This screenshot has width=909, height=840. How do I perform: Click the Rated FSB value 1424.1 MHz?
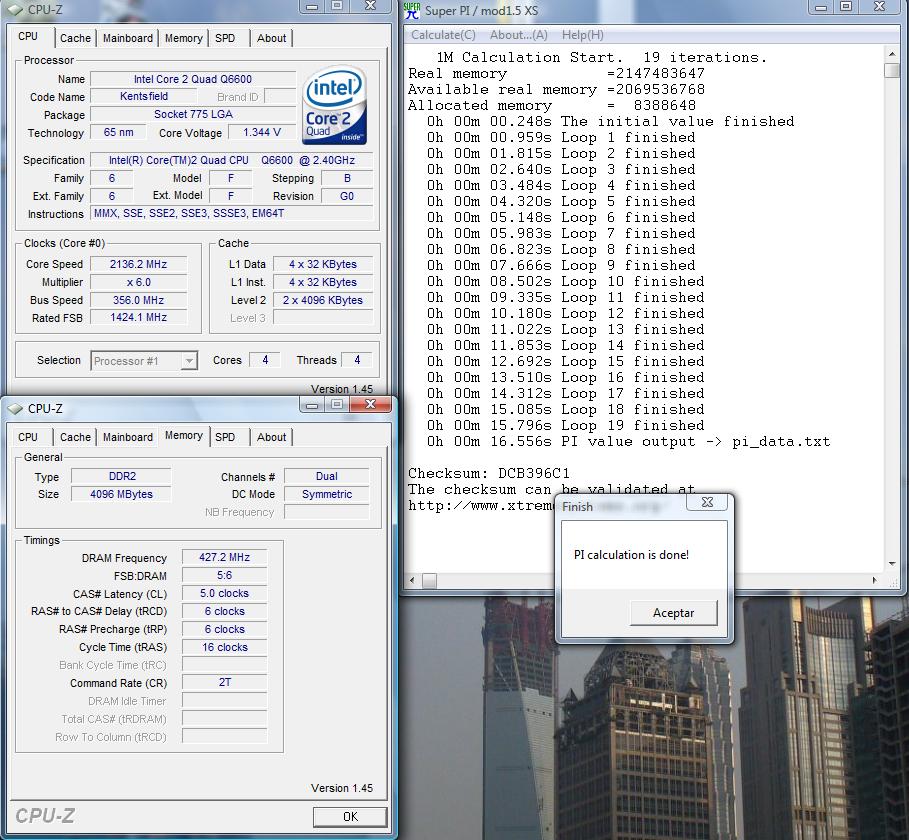(x=139, y=318)
